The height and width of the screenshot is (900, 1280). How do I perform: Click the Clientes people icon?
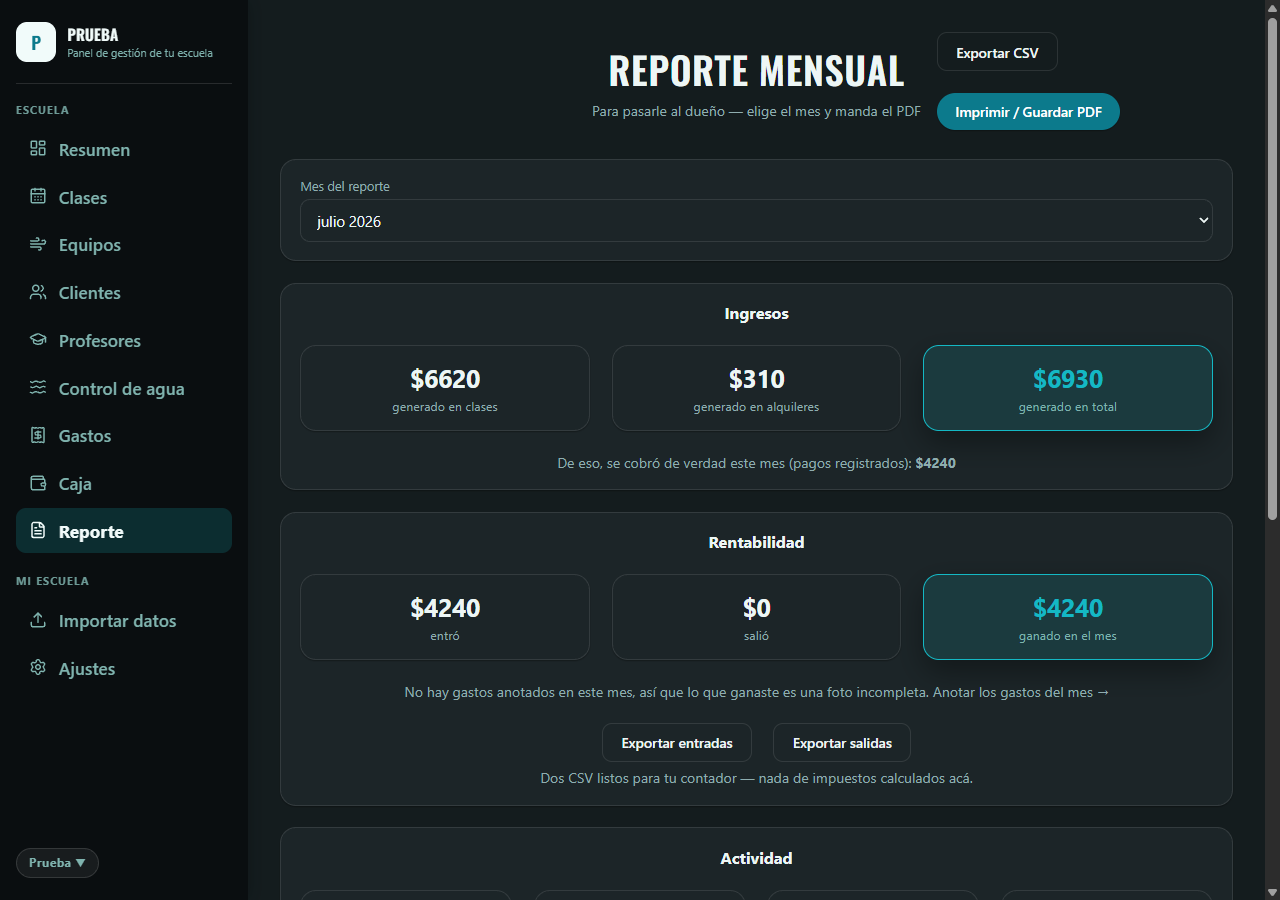click(38, 292)
